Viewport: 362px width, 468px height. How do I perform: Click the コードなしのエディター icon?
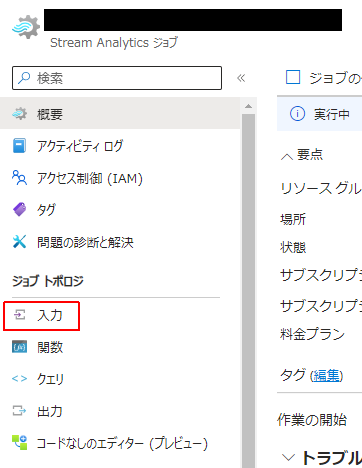(19, 442)
